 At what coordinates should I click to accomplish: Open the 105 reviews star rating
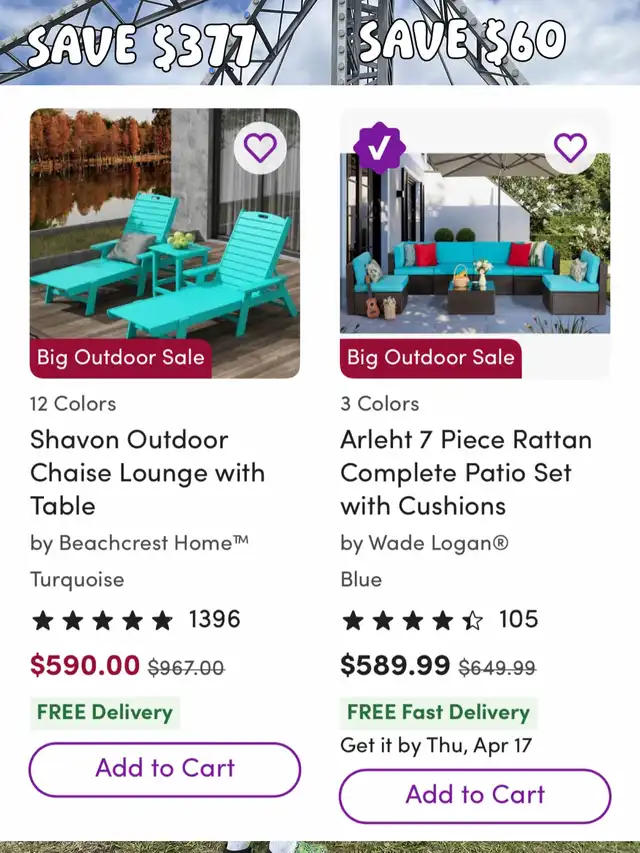coord(440,620)
